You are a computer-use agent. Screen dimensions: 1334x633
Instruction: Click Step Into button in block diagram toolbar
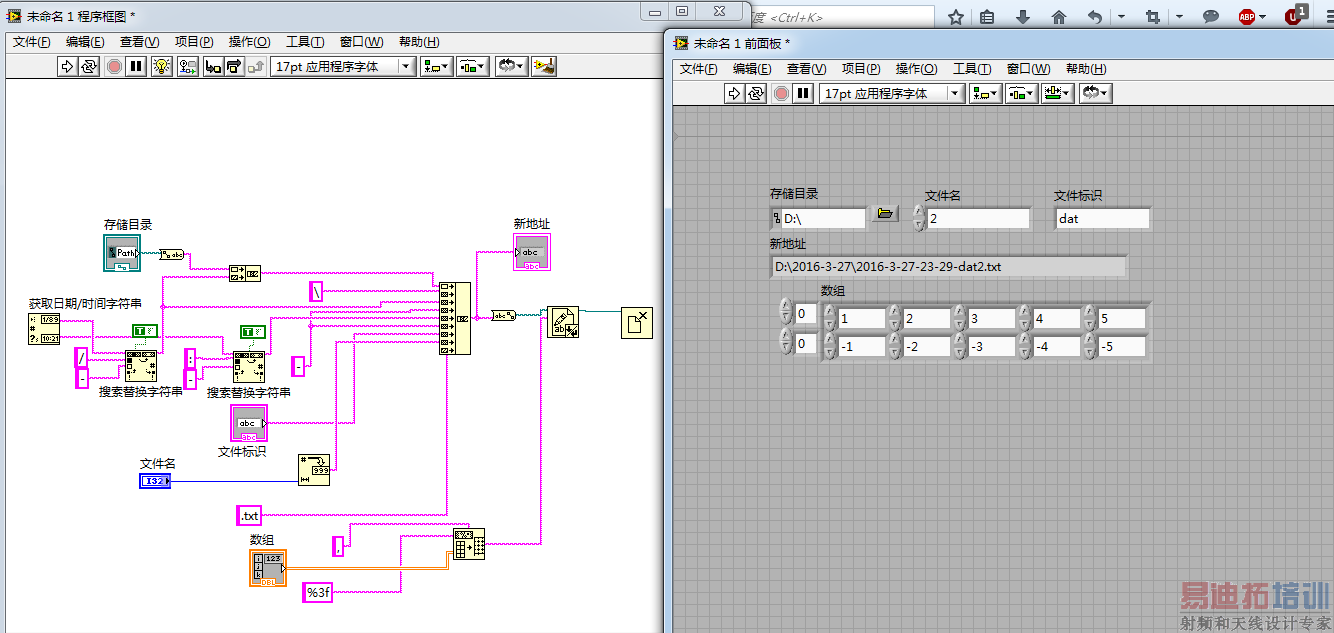pyautogui.click(x=212, y=67)
